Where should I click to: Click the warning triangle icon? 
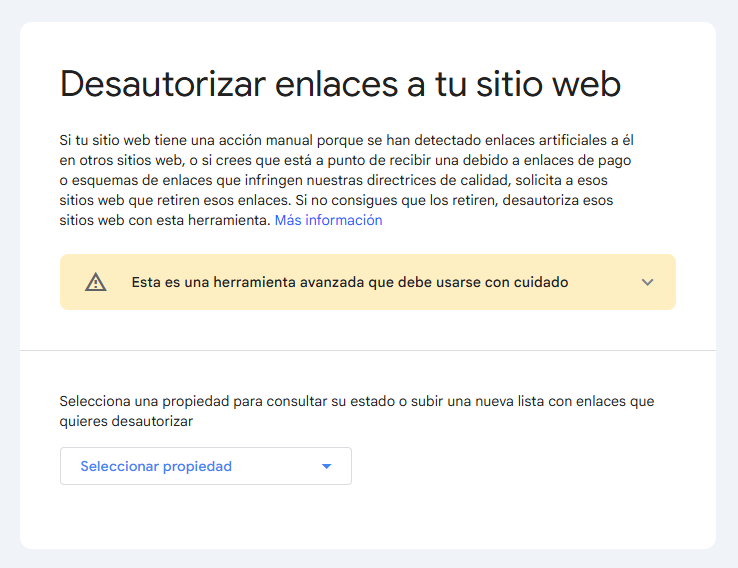[x=96, y=282]
